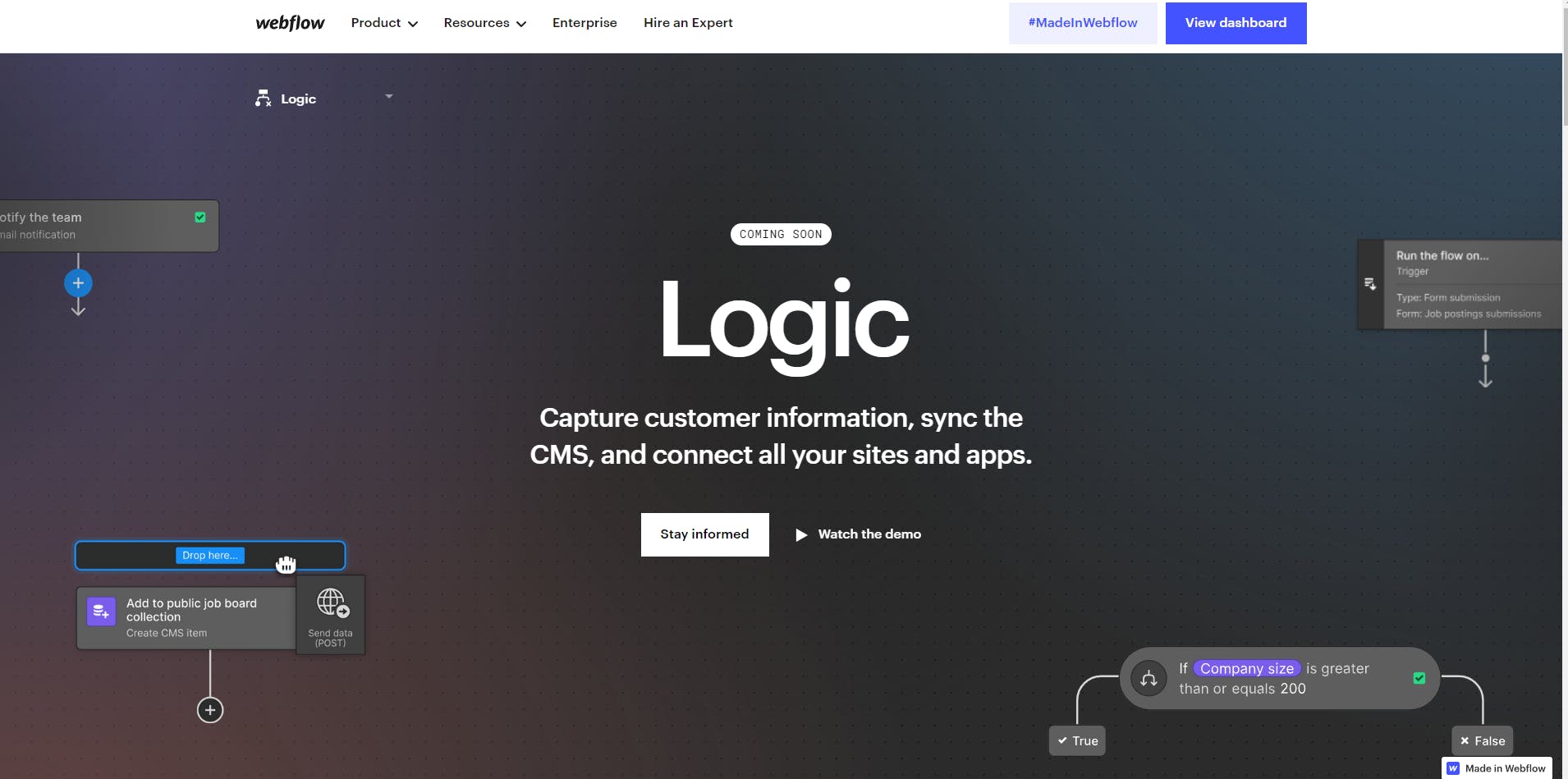Click the COMING SOON badge
Image resolution: width=1568 pixels, height=779 pixels.
[x=781, y=235]
